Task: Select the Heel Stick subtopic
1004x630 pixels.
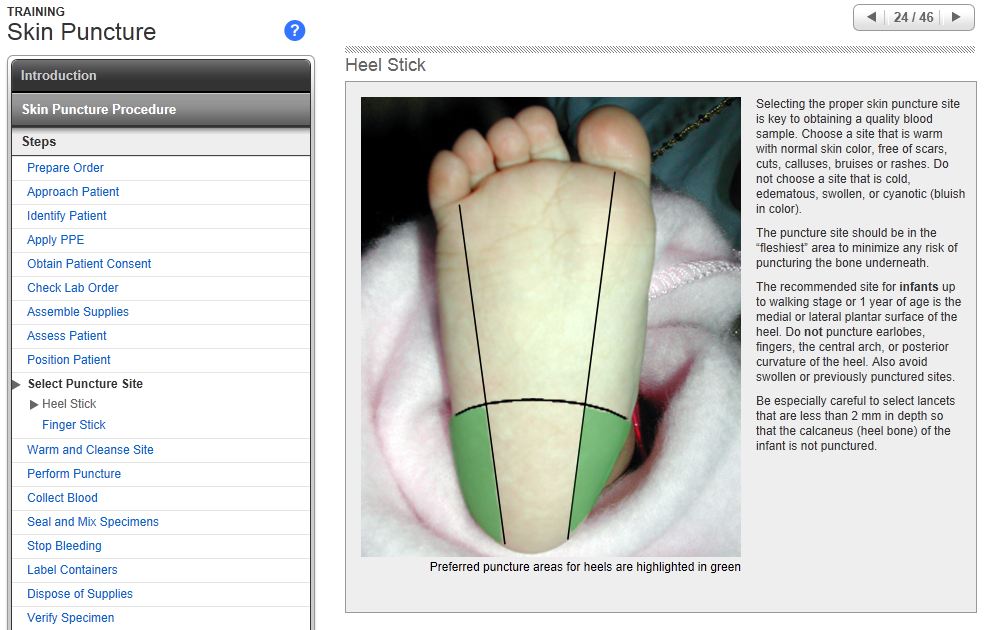Action: pos(69,404)
